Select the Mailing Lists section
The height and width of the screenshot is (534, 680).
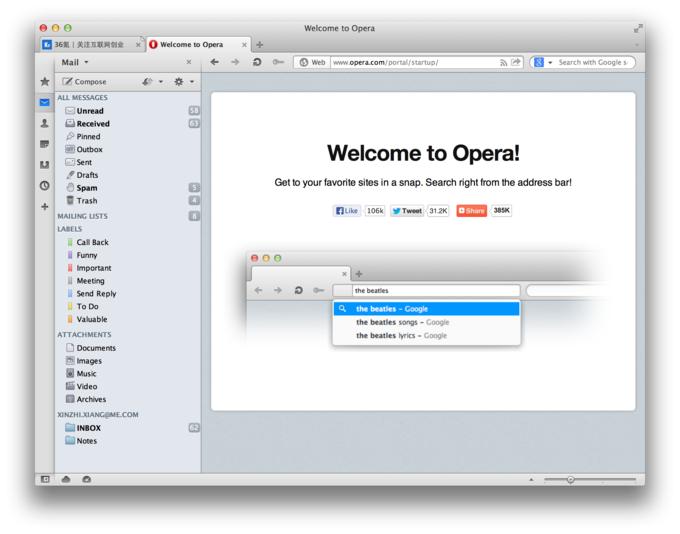128,216
